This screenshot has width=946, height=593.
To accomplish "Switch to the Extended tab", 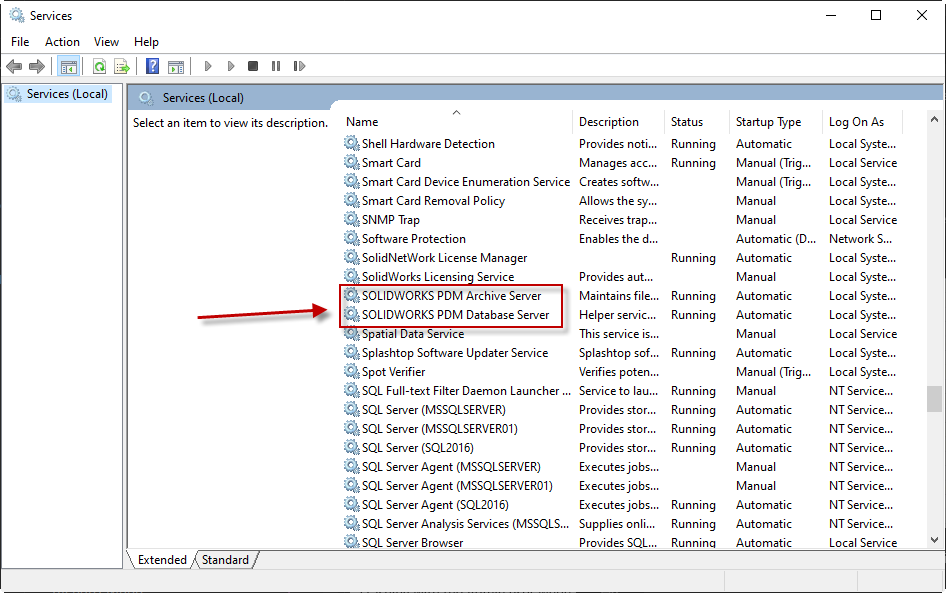I will pos(162,560).
